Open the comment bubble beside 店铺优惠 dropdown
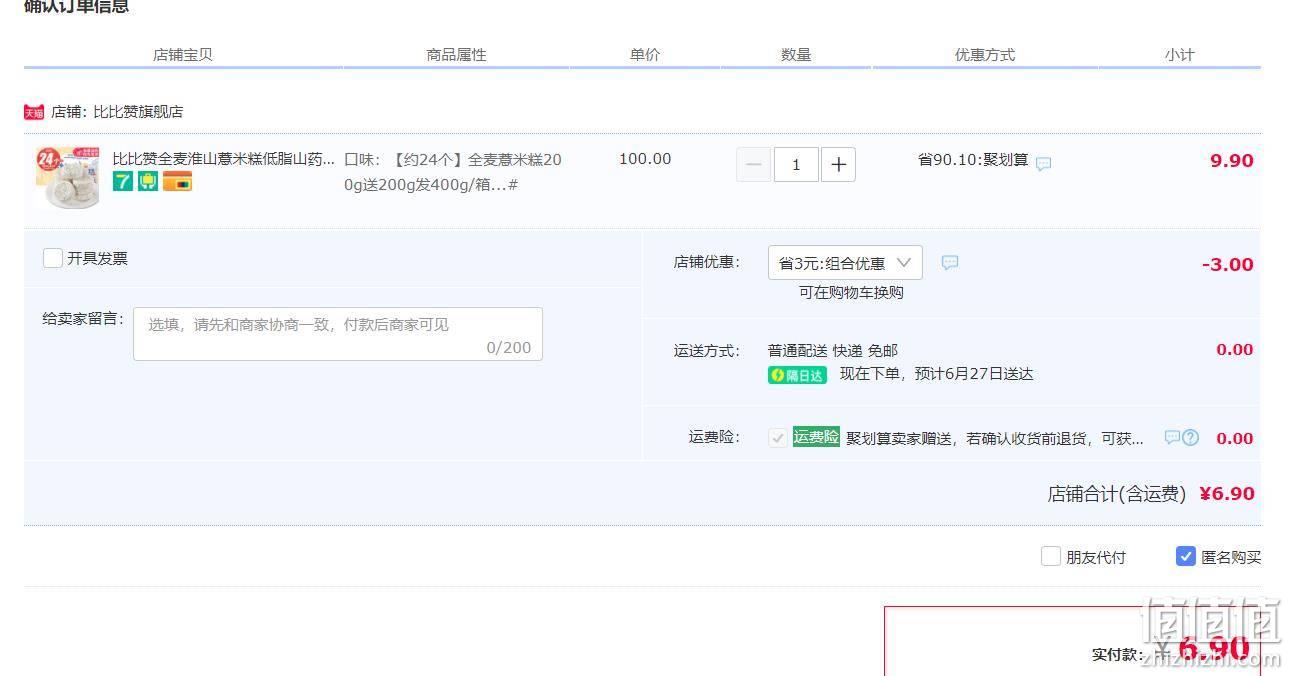The width and height of the screenshot is (1290, 676). tap(950, 262)
